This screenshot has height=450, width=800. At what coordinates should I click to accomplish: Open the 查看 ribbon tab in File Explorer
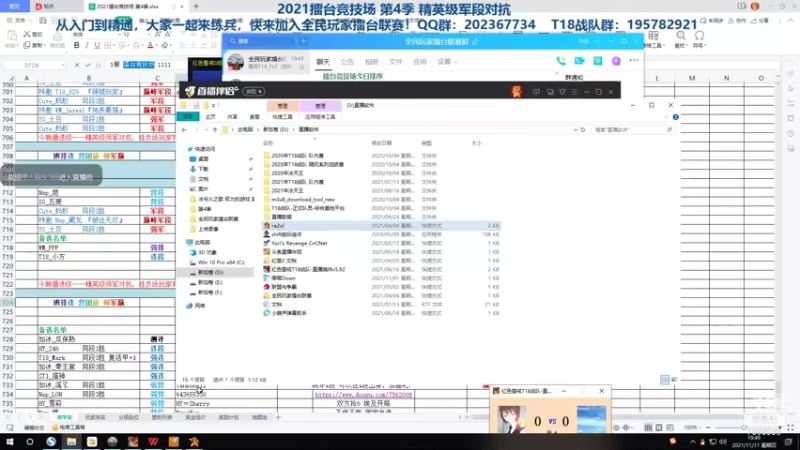coord(254,117)
